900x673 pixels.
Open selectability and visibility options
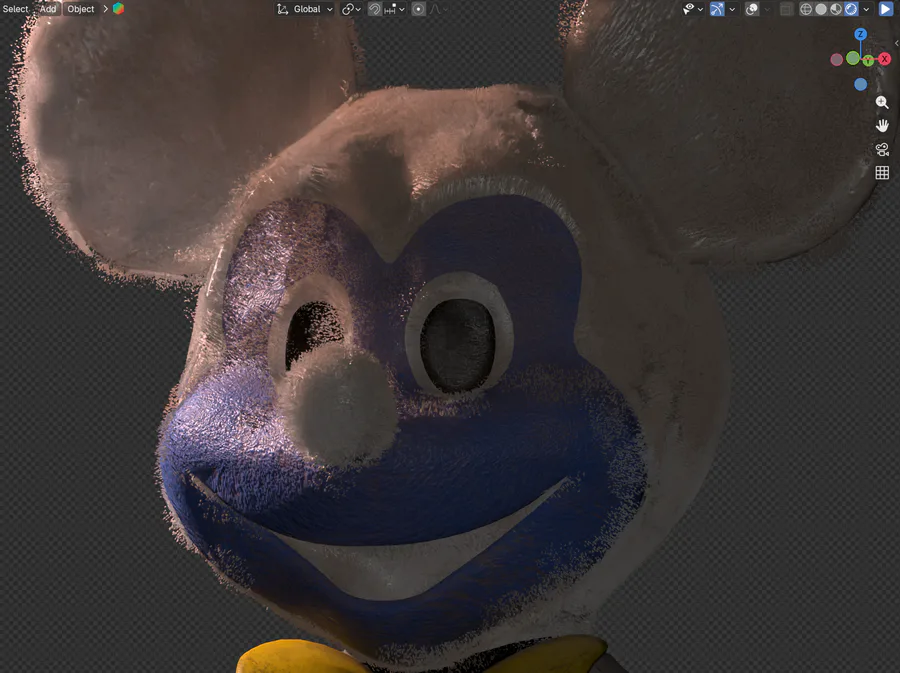pyautogui.click(x=693, y=9)
